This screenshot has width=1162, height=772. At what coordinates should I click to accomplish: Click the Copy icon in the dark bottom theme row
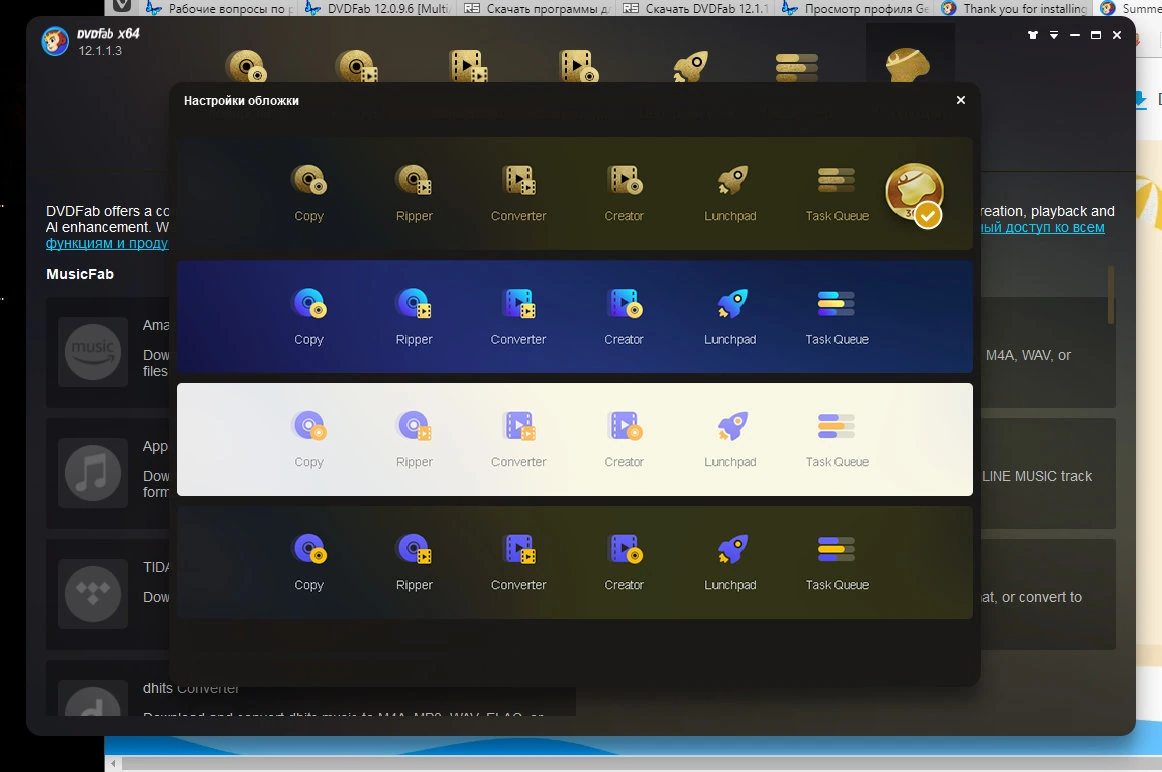(309, 549)
